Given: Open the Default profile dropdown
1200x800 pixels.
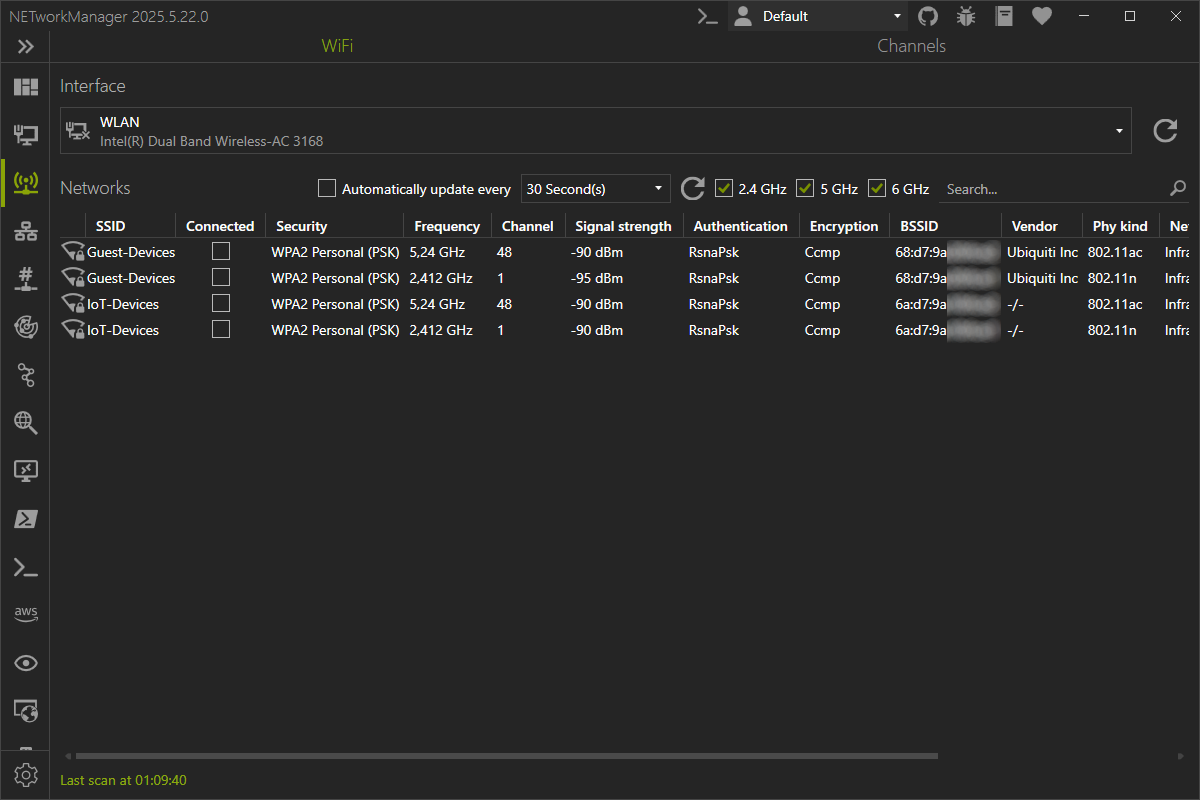Looking at the screenshot, I should tap(818, 16).
